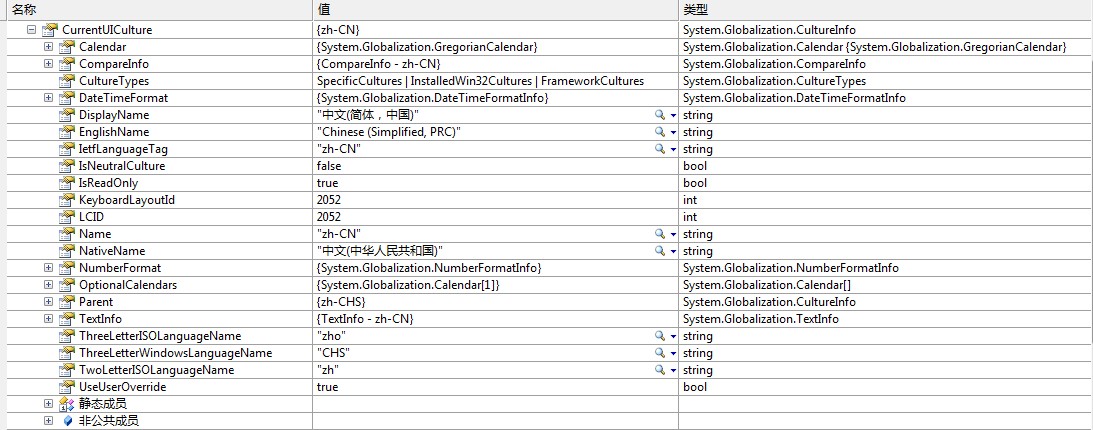Screen dimensions: 1093x430
Task: Select the IetfLanguageTag row name
Action: [x=123, y=149]
